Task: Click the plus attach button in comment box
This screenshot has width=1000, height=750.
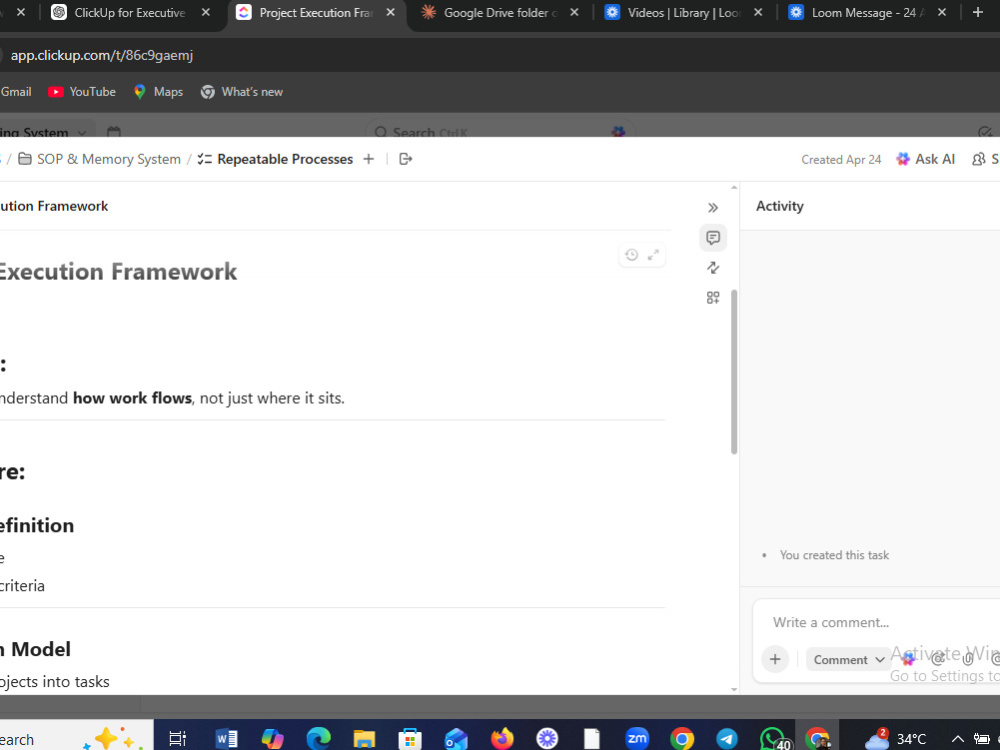Action: [775, 659]
